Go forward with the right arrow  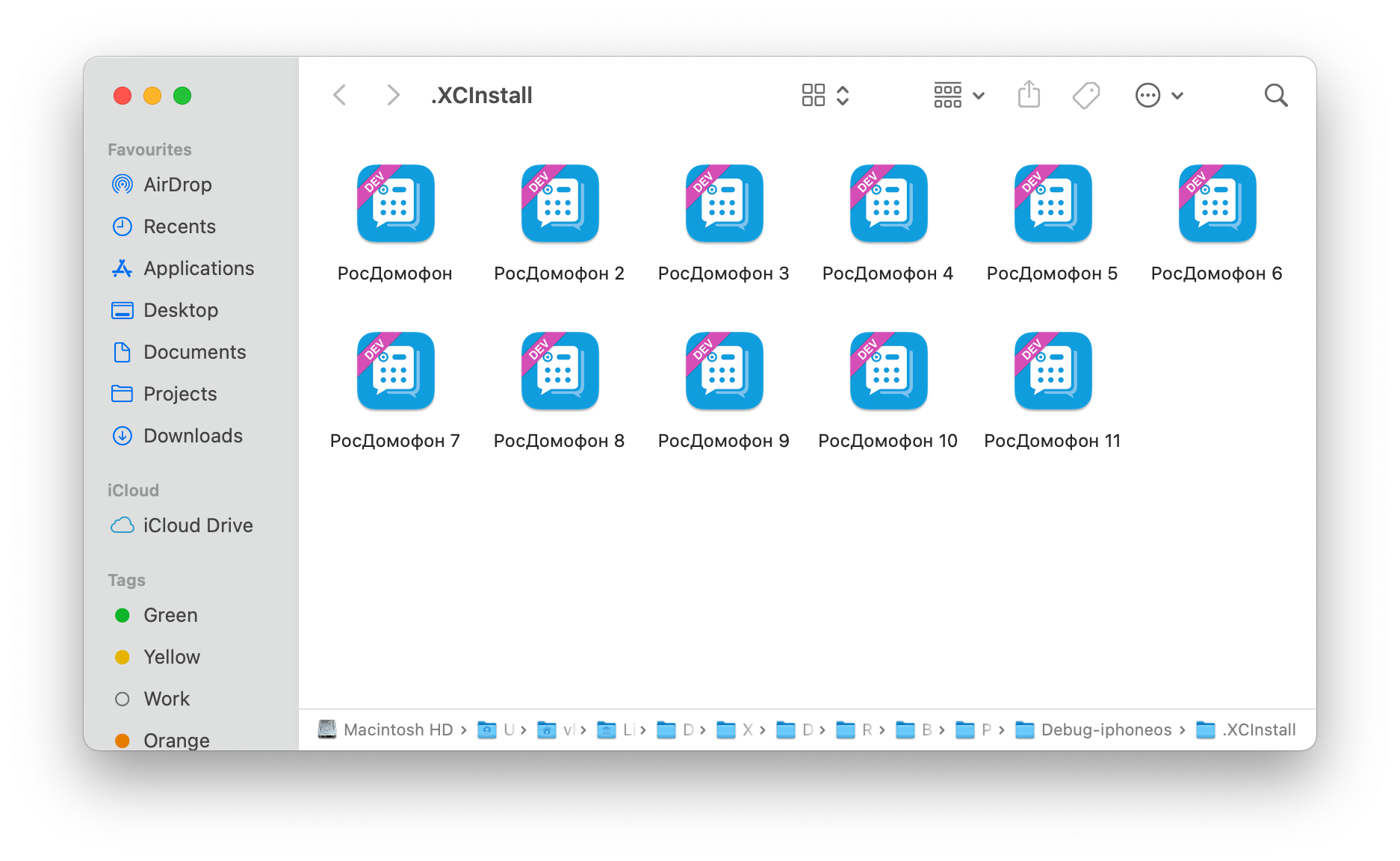[x=393, y=95]
